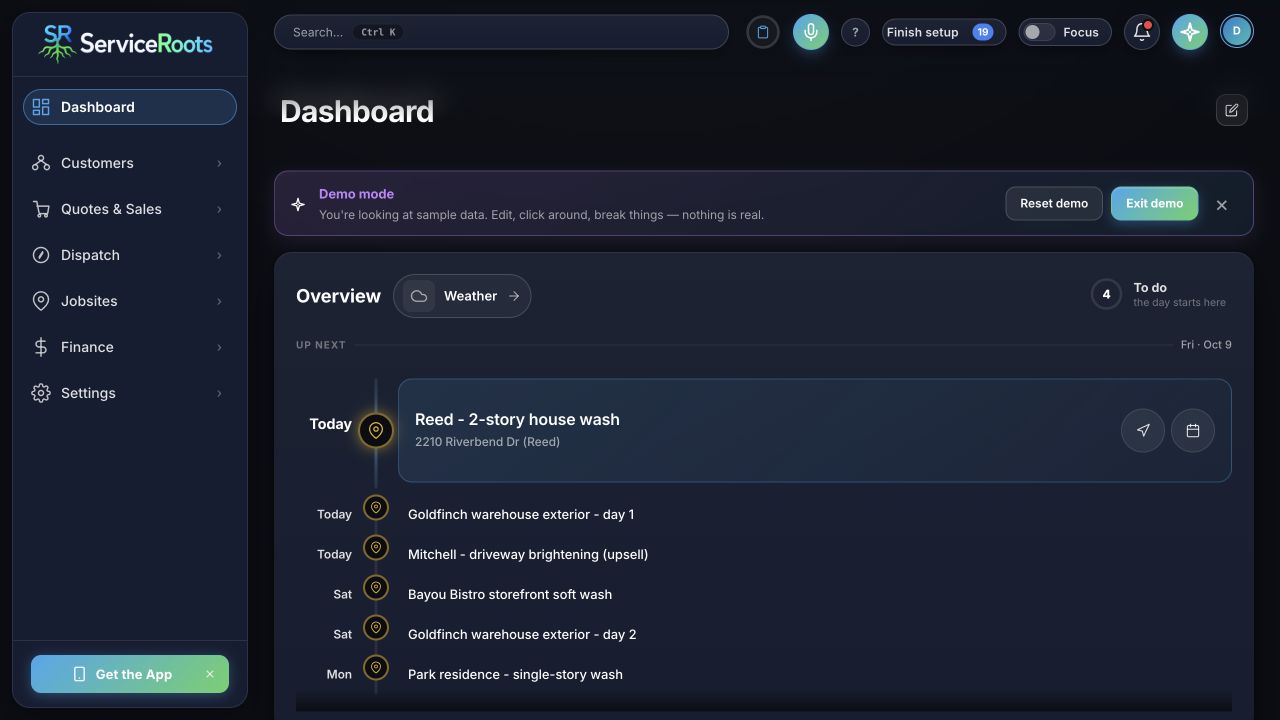Viewport: 1280px width, 720px height.
Task: Open calendar icon on Reed job card
Action: 1193,431
